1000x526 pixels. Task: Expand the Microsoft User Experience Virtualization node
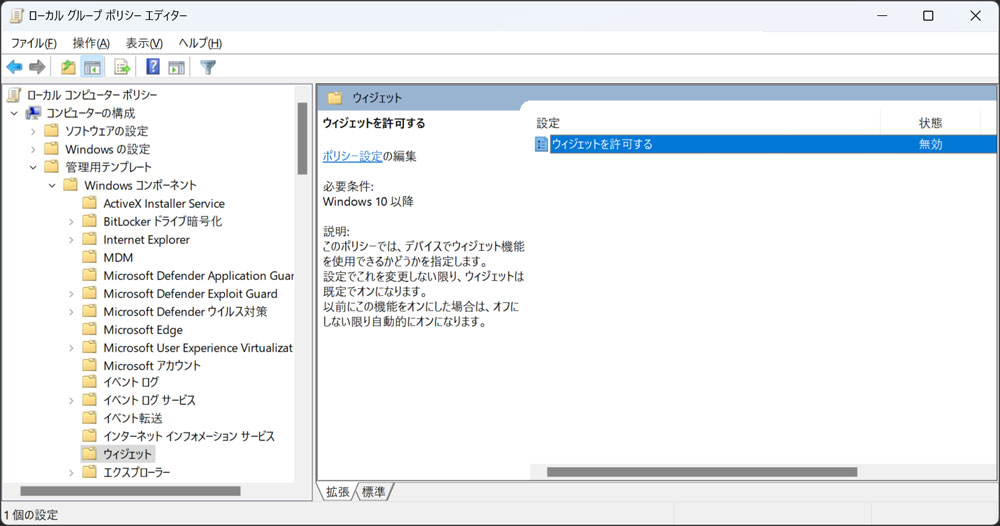(71, 348)
